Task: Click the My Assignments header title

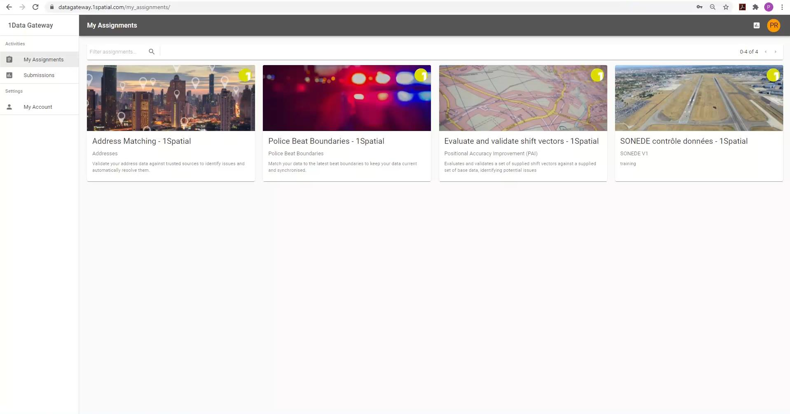Action: pos(112,25)
